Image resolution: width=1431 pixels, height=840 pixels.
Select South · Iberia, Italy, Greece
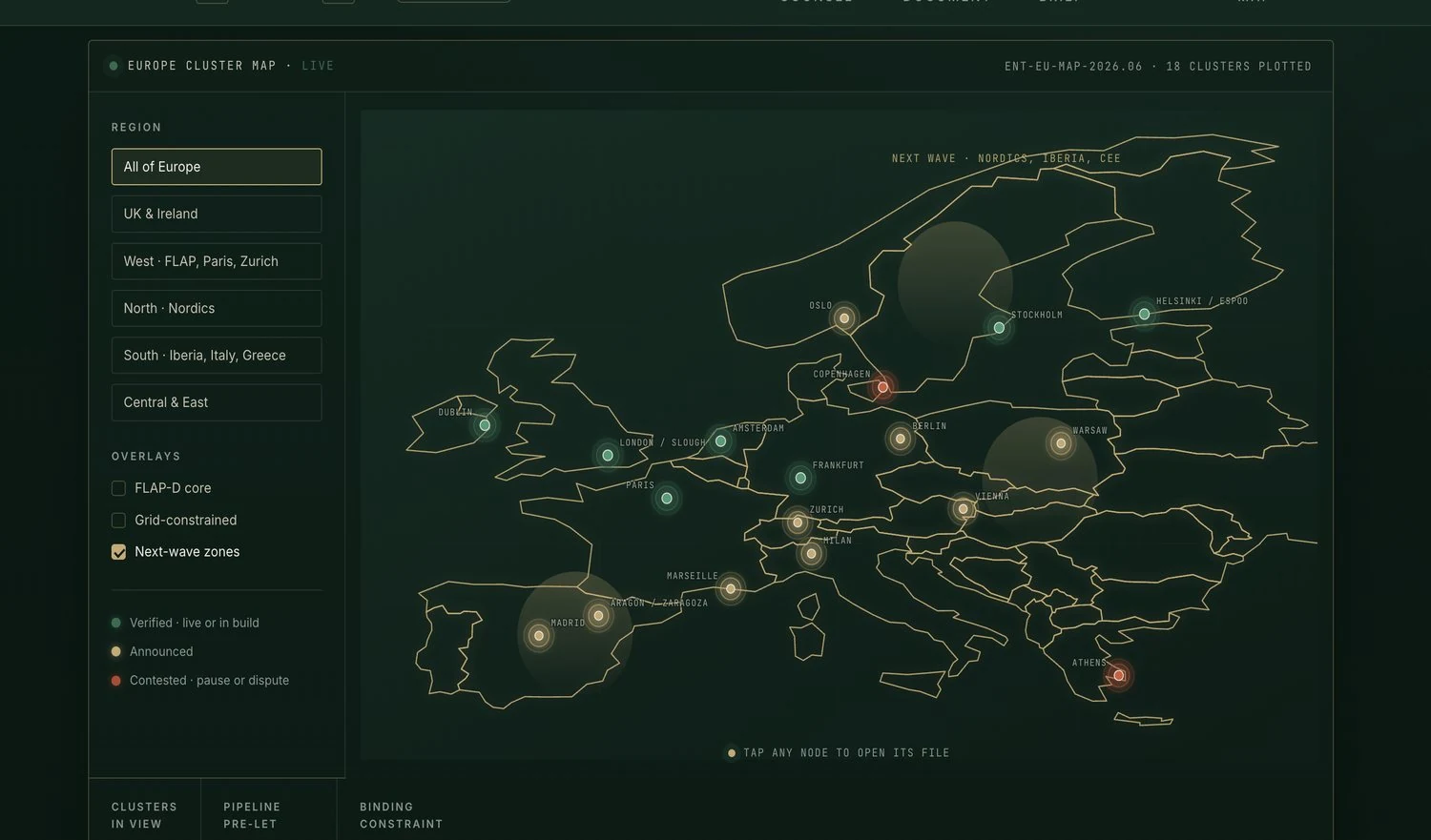click(x=217, y=356)
